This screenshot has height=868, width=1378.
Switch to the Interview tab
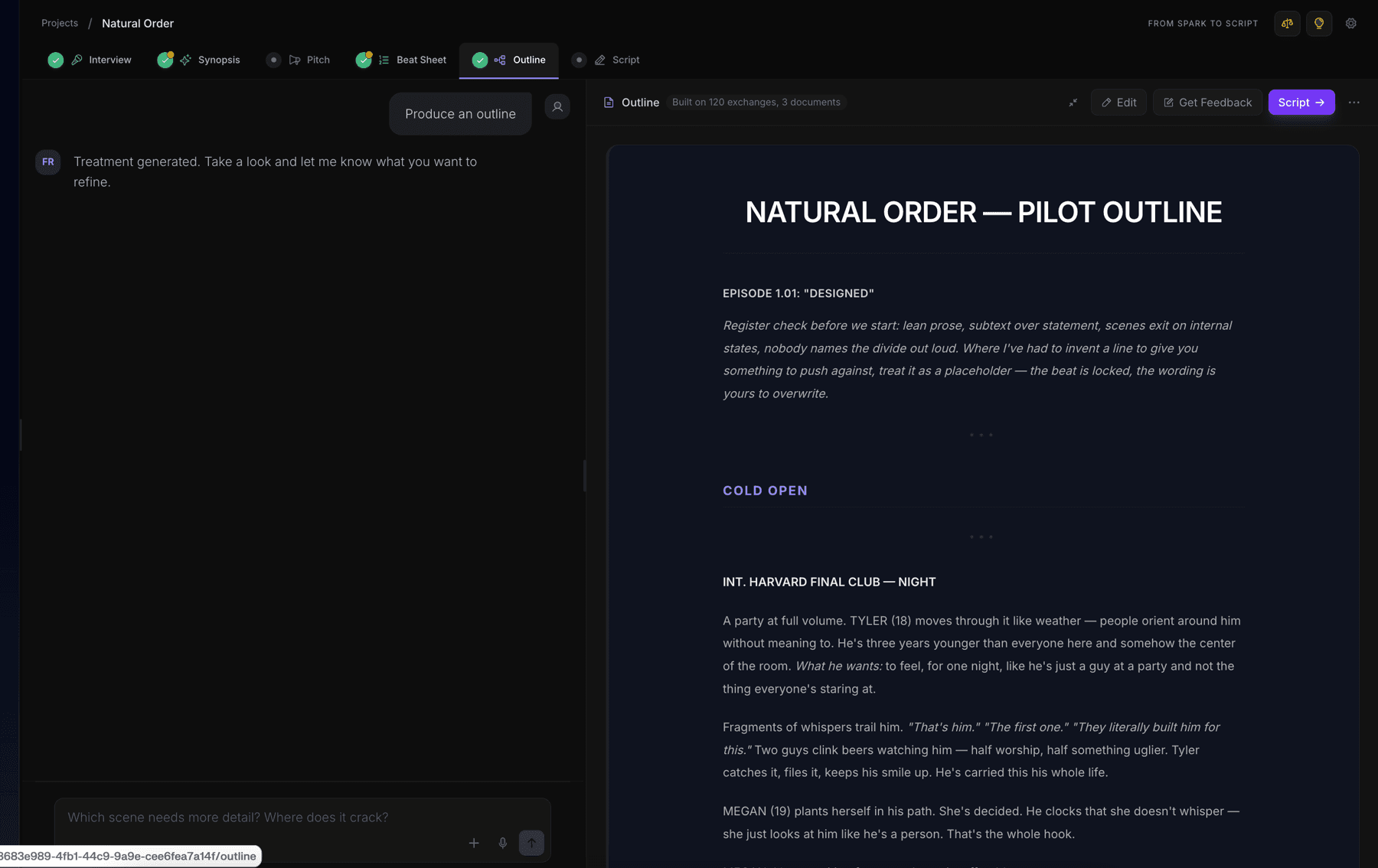(90, 60)
